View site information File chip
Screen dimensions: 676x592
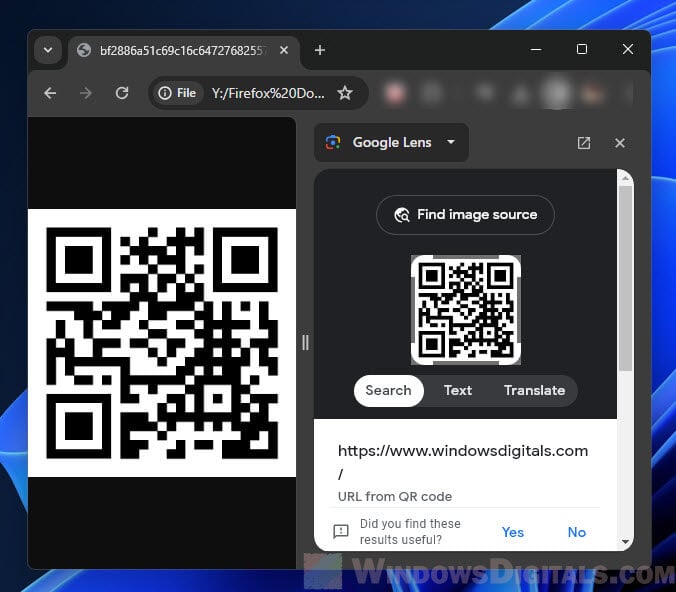177,93
